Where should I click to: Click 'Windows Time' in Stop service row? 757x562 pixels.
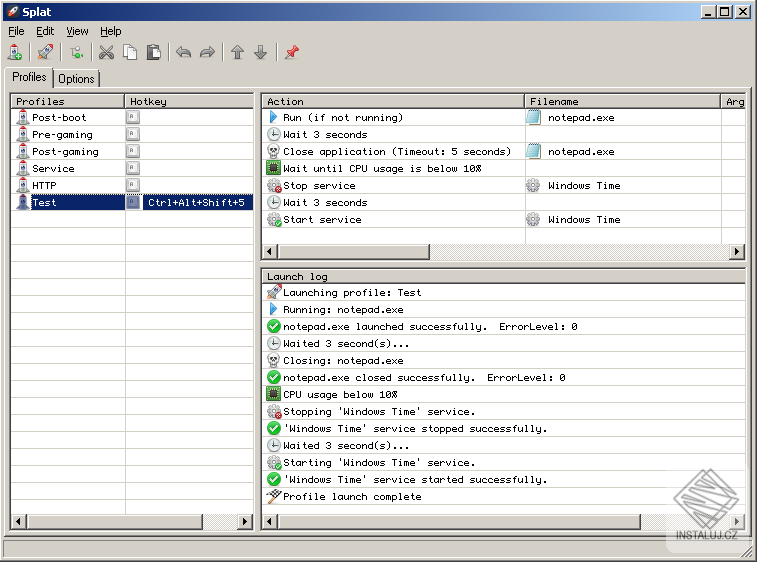pyautogui.click(x=584, y=185)
